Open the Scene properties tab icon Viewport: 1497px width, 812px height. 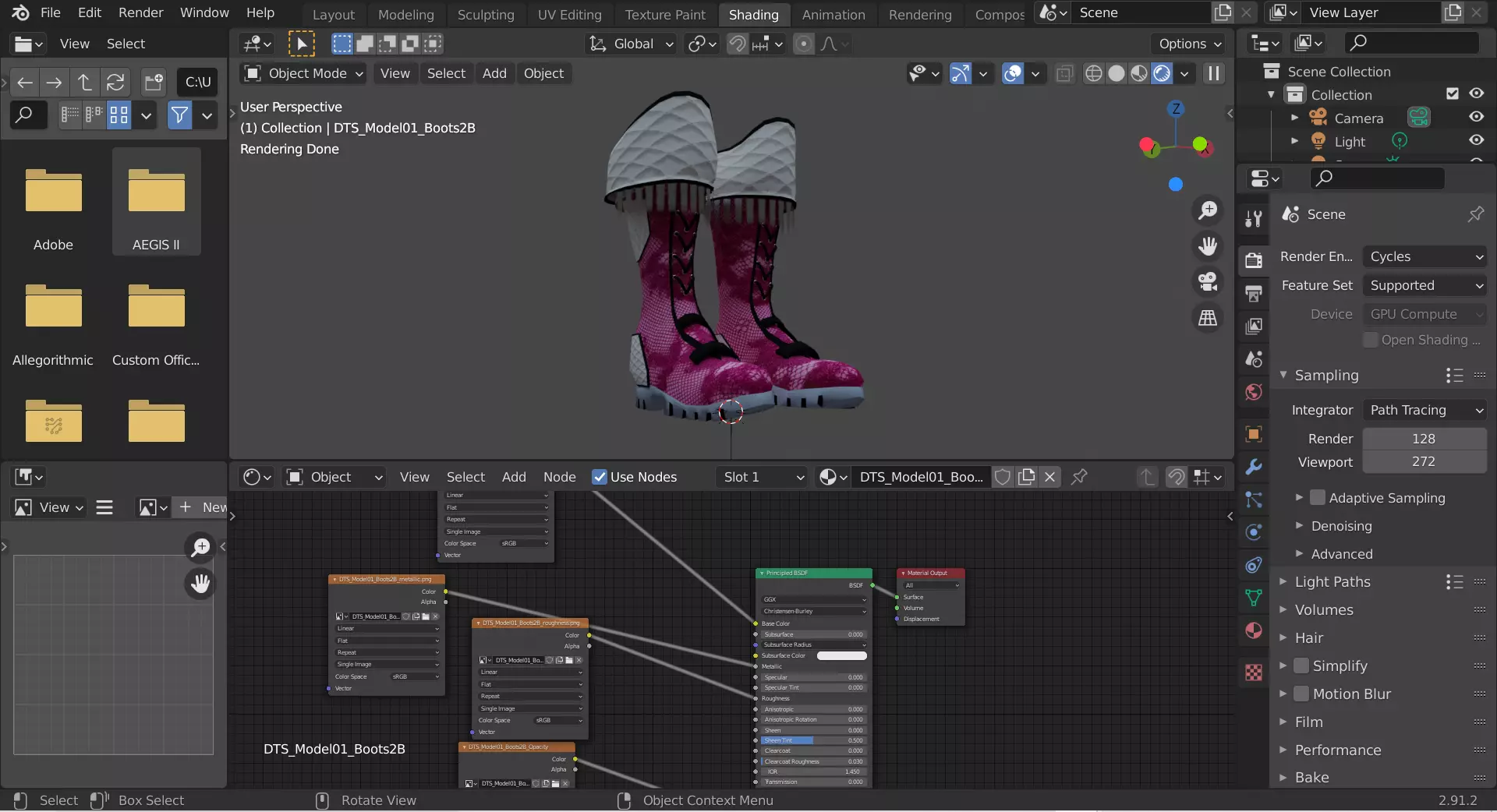(1254, 359)
